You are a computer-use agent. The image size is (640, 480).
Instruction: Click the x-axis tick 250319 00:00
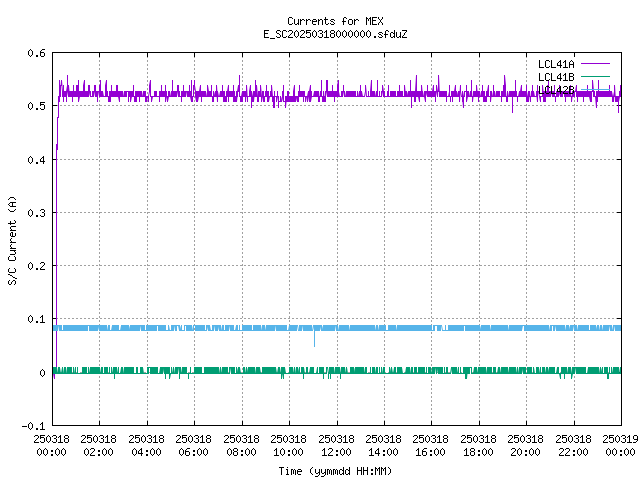(620, 445)
